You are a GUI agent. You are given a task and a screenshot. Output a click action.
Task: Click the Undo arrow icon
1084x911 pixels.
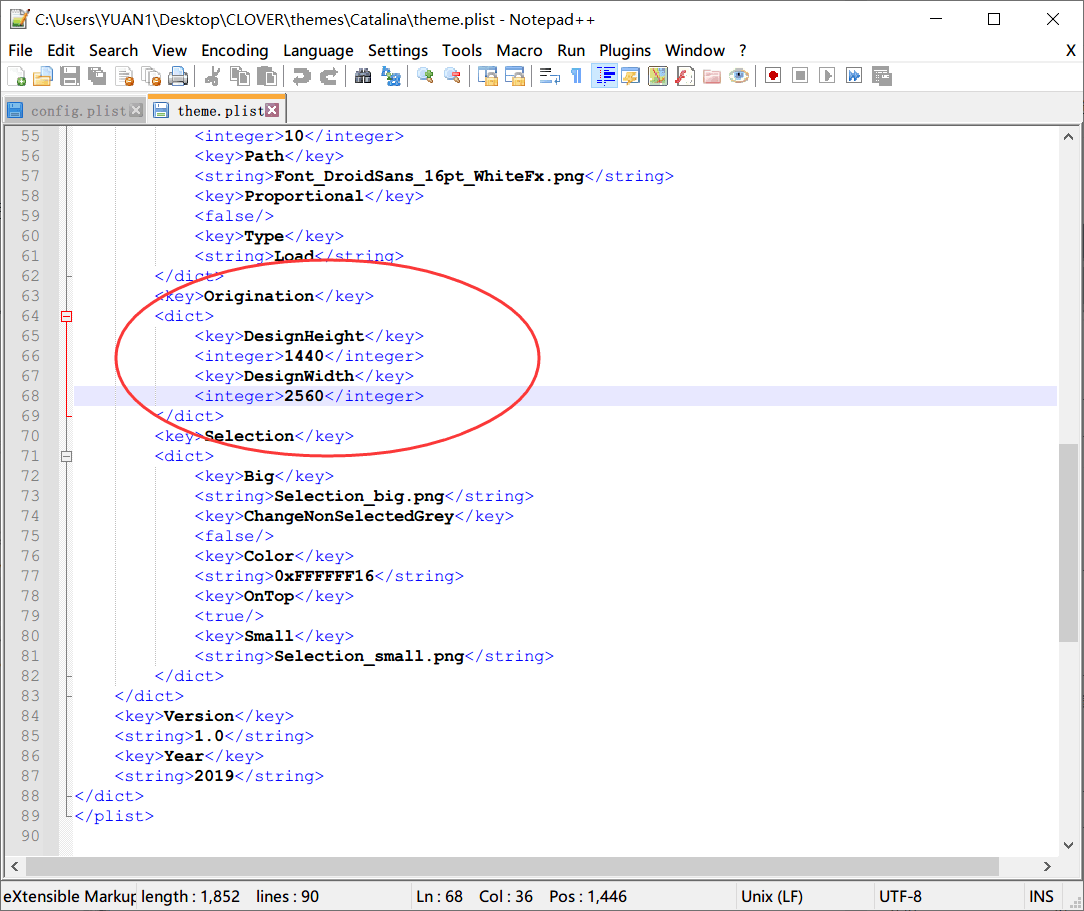click(x=301, y=76)
